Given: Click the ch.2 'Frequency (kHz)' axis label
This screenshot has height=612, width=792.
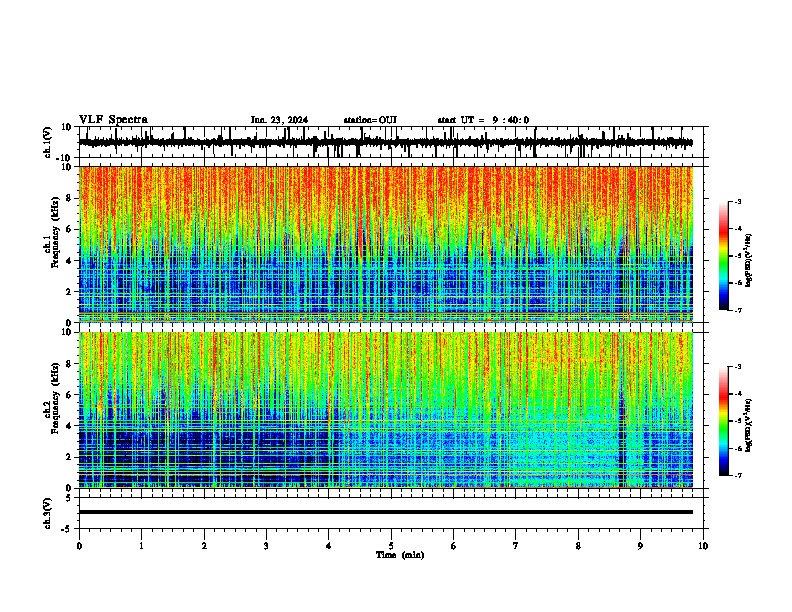Looking at the screenshot, I should coord(55,398).
